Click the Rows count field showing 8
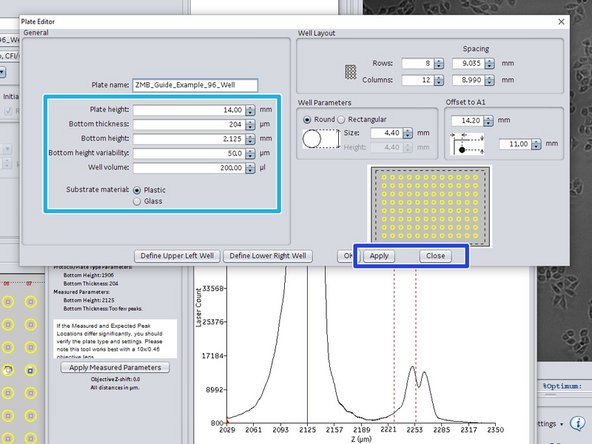 click(x=418, y=63)
